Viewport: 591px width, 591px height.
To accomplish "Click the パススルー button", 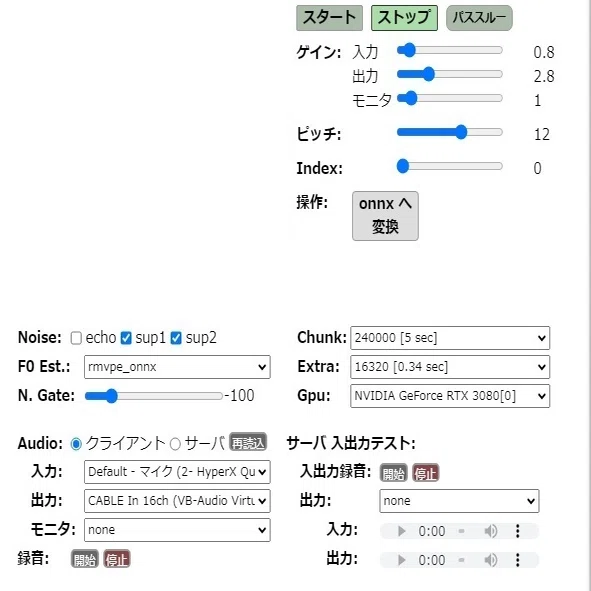I will [x=479, y=18].
